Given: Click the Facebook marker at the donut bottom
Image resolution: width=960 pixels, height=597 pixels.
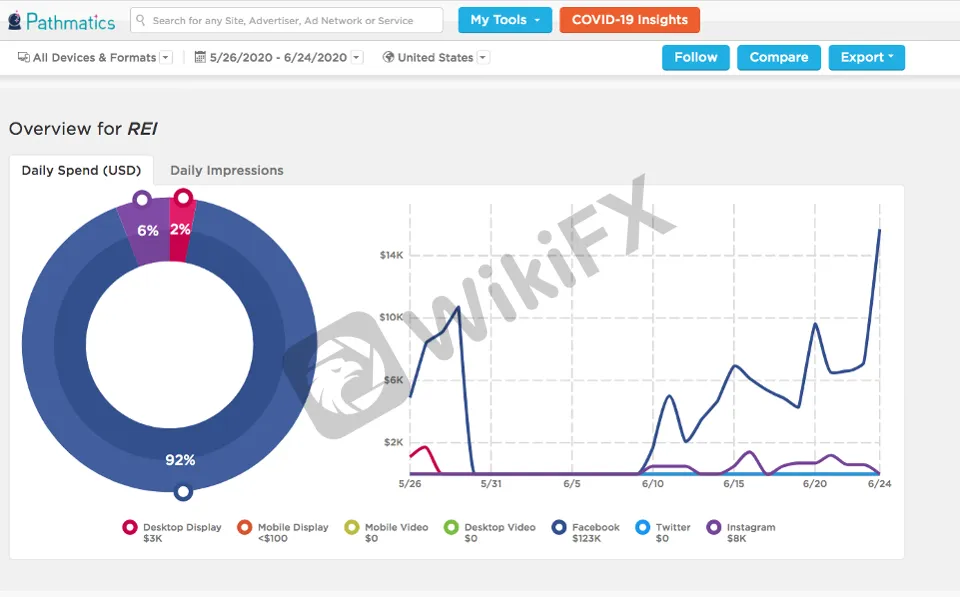Looking at the screenshot, I should click(182, 492).
